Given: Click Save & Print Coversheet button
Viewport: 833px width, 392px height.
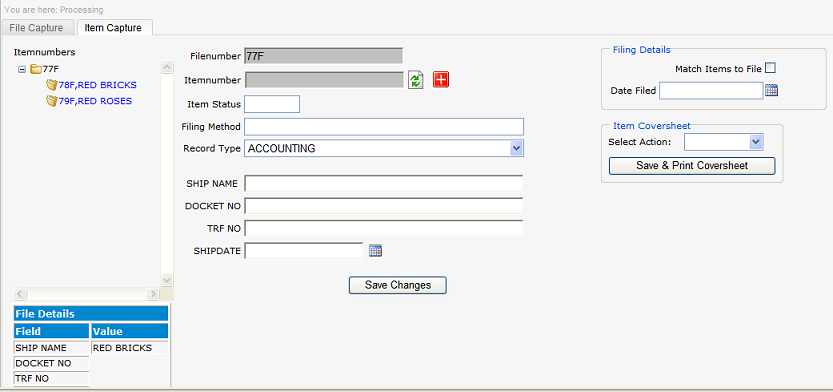Looking at the screenshot, I should click(x=692, y=165).
